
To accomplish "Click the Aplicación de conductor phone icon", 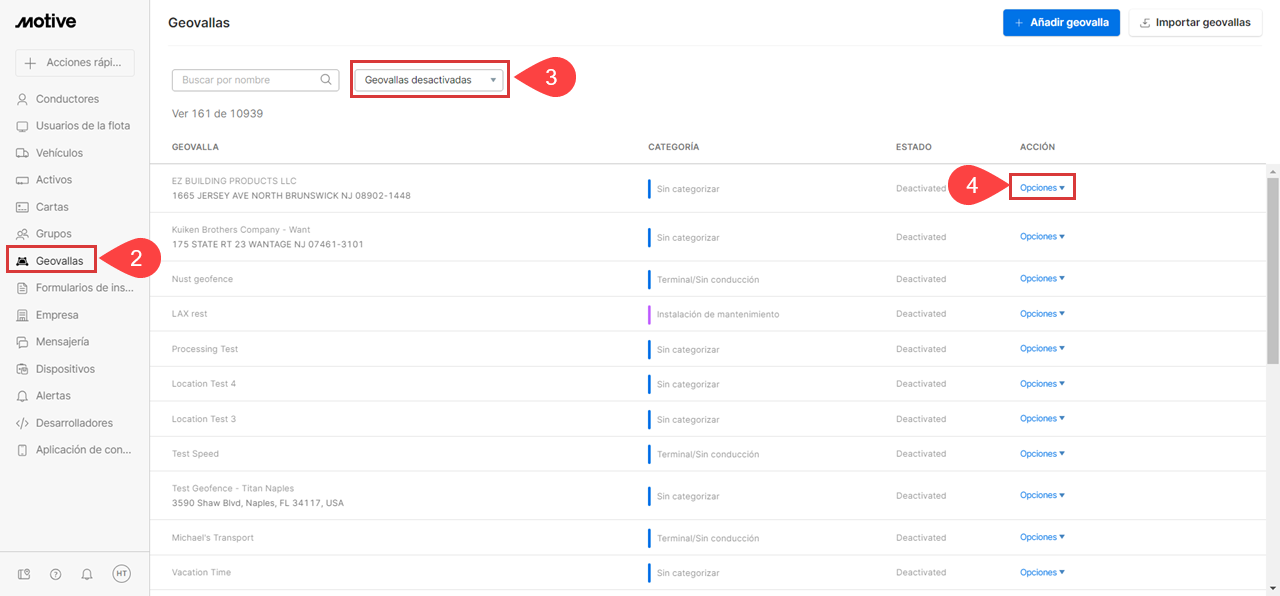I will pyautogui.click(x=22, y=450).
